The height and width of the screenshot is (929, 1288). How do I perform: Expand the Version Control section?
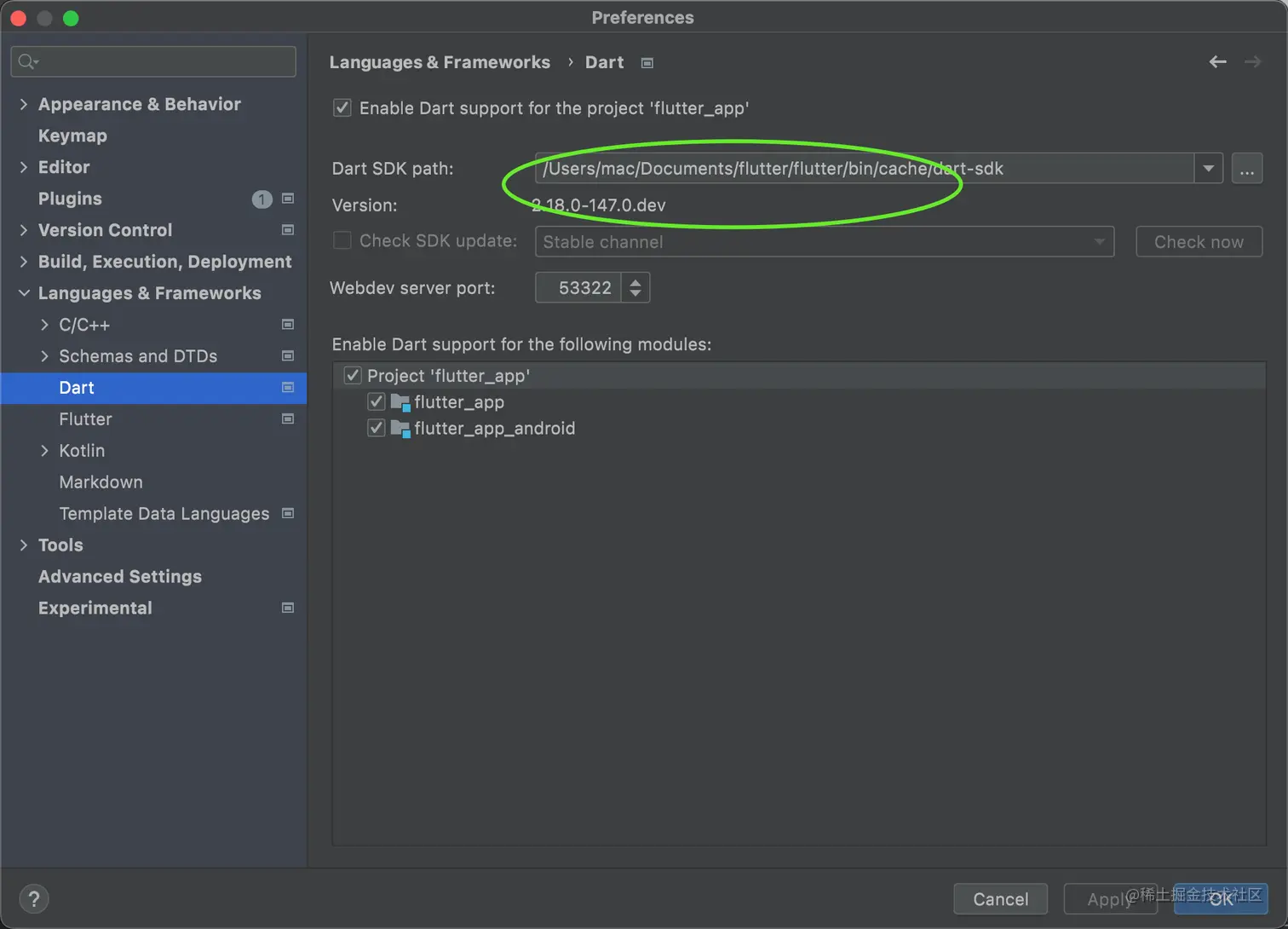click(24, 230)
